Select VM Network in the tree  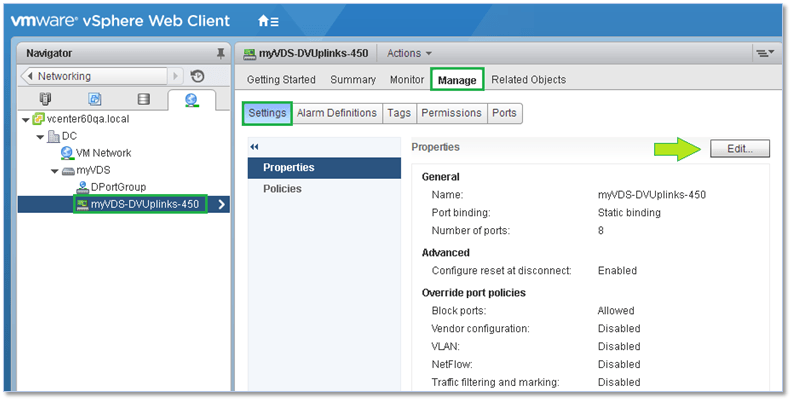tap(103, 153)
